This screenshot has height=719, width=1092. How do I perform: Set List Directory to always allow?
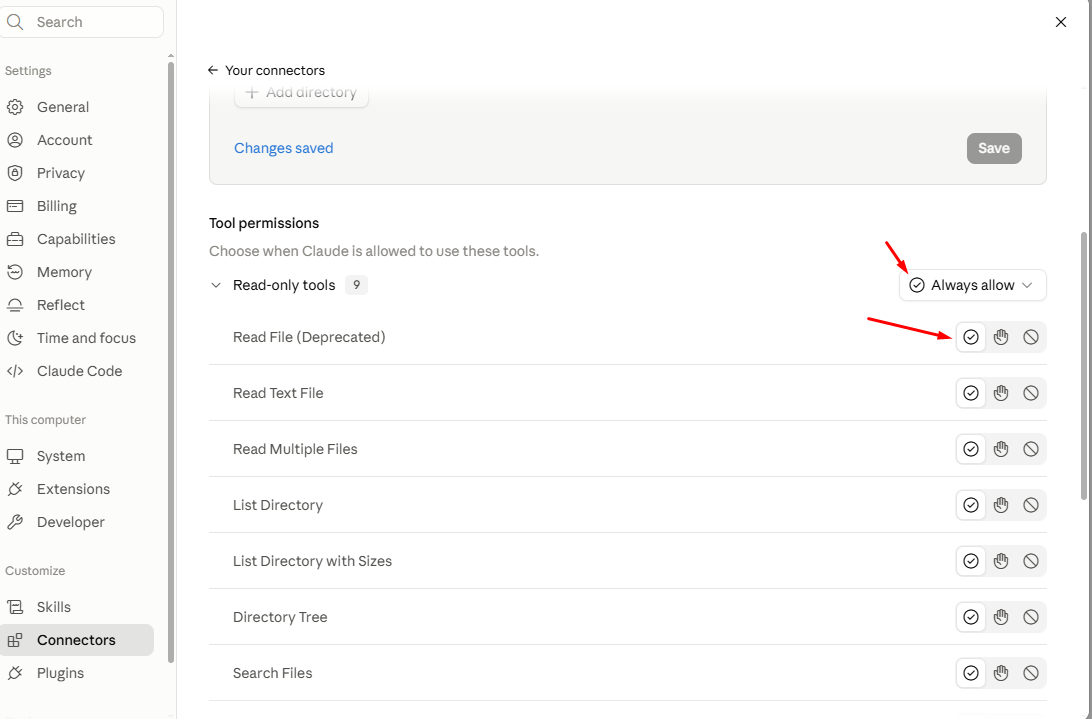pyautogui.click(x=971, y=505)
